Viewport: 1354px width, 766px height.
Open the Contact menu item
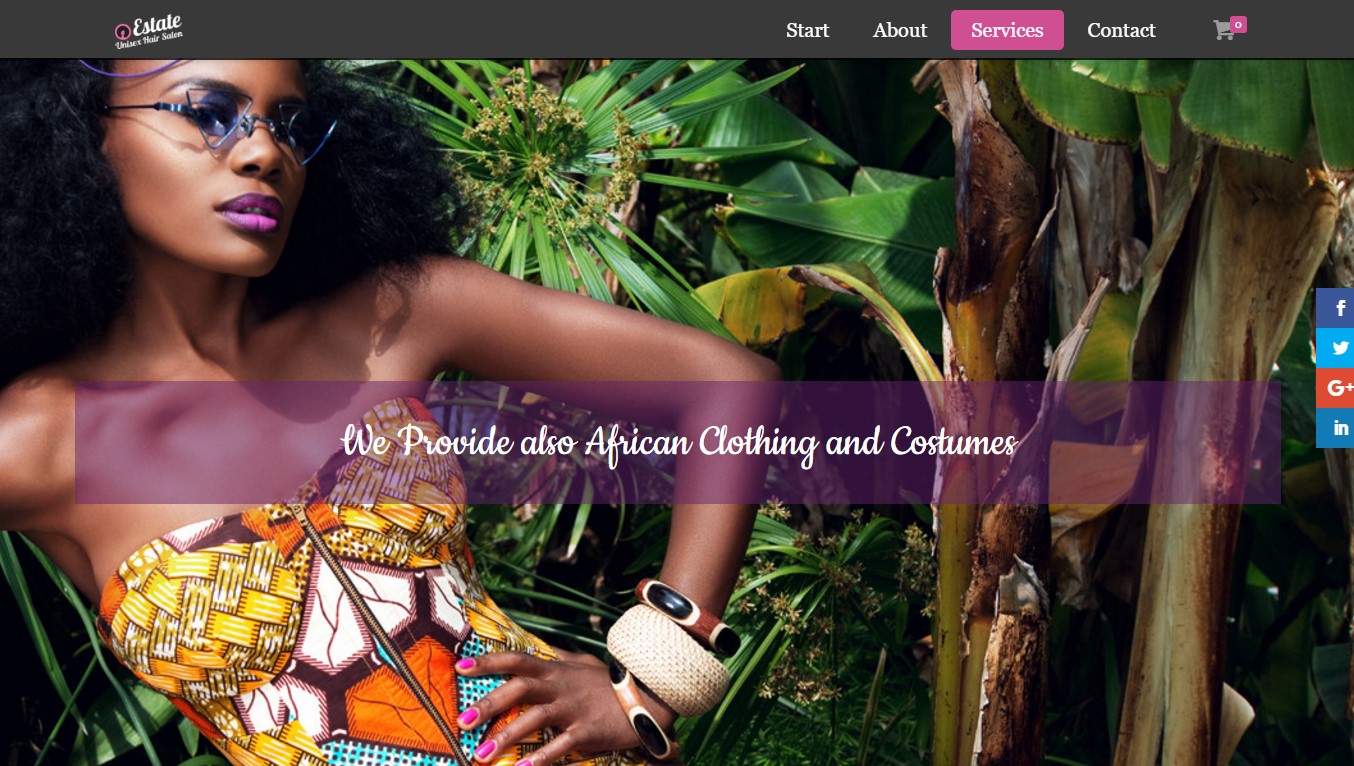click(x=1121, y=30)
